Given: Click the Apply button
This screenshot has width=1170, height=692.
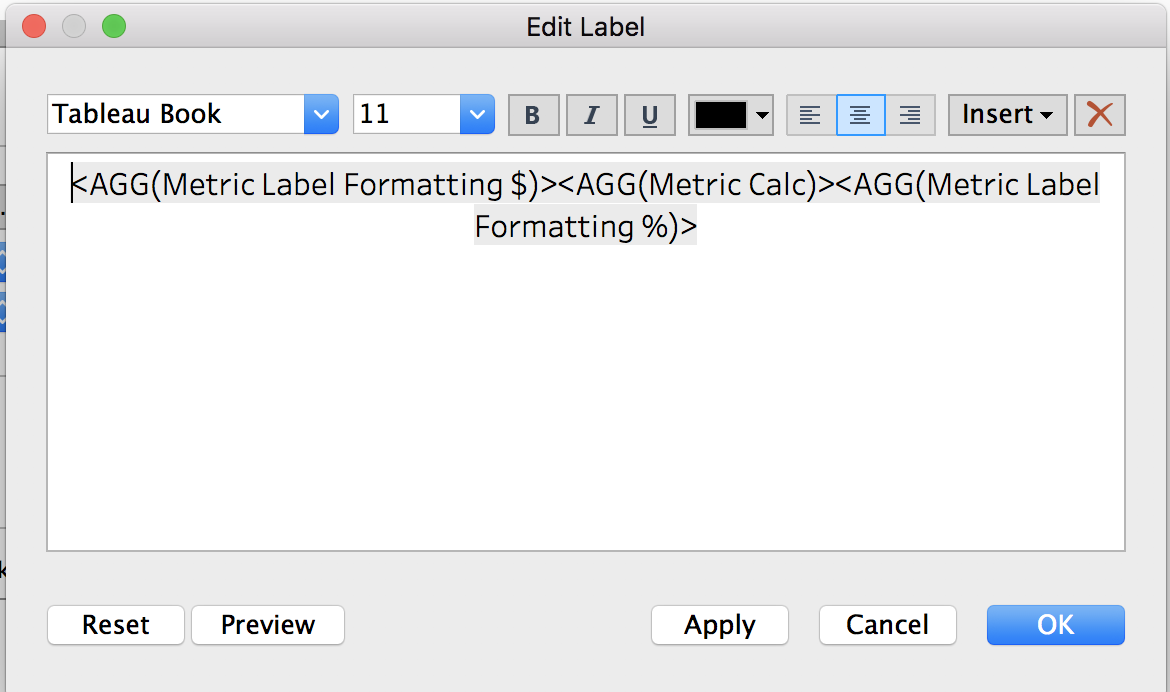Looking at the screenshot, I should tap(719, 625).
